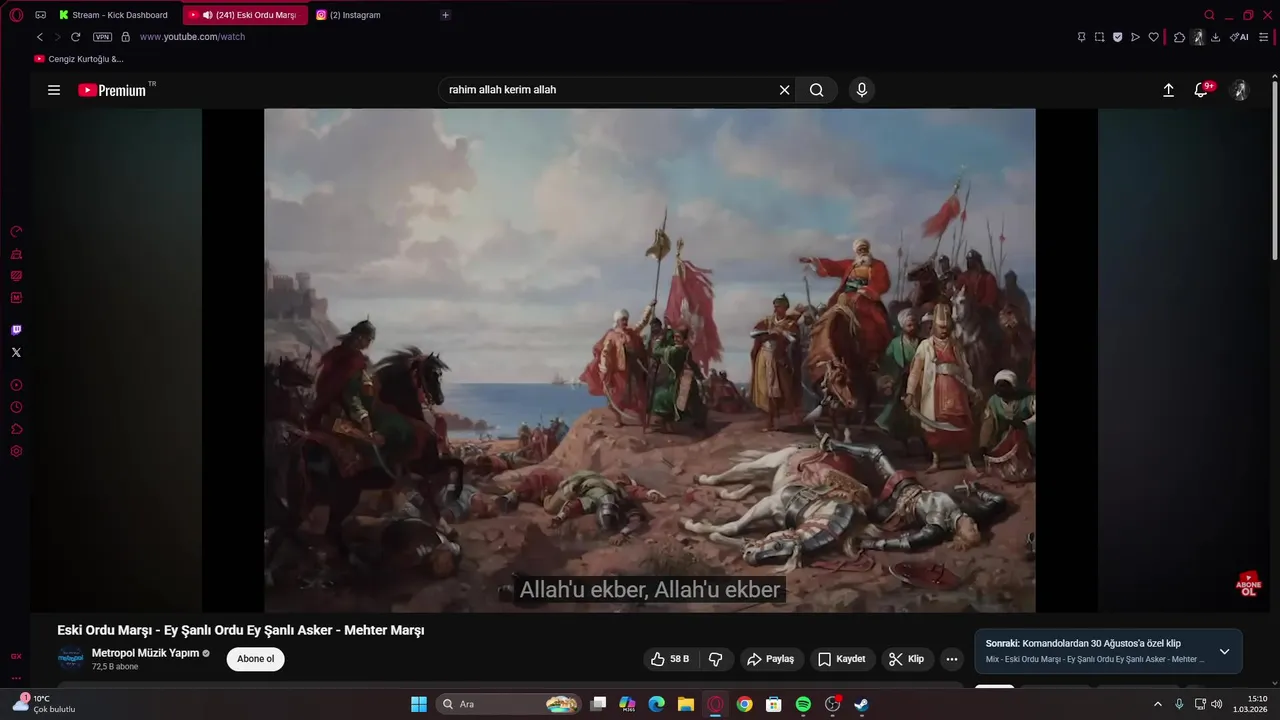Open Steam from taskbar
Viewport: 1280px width, 720px height.
click(x=862, y=704)
